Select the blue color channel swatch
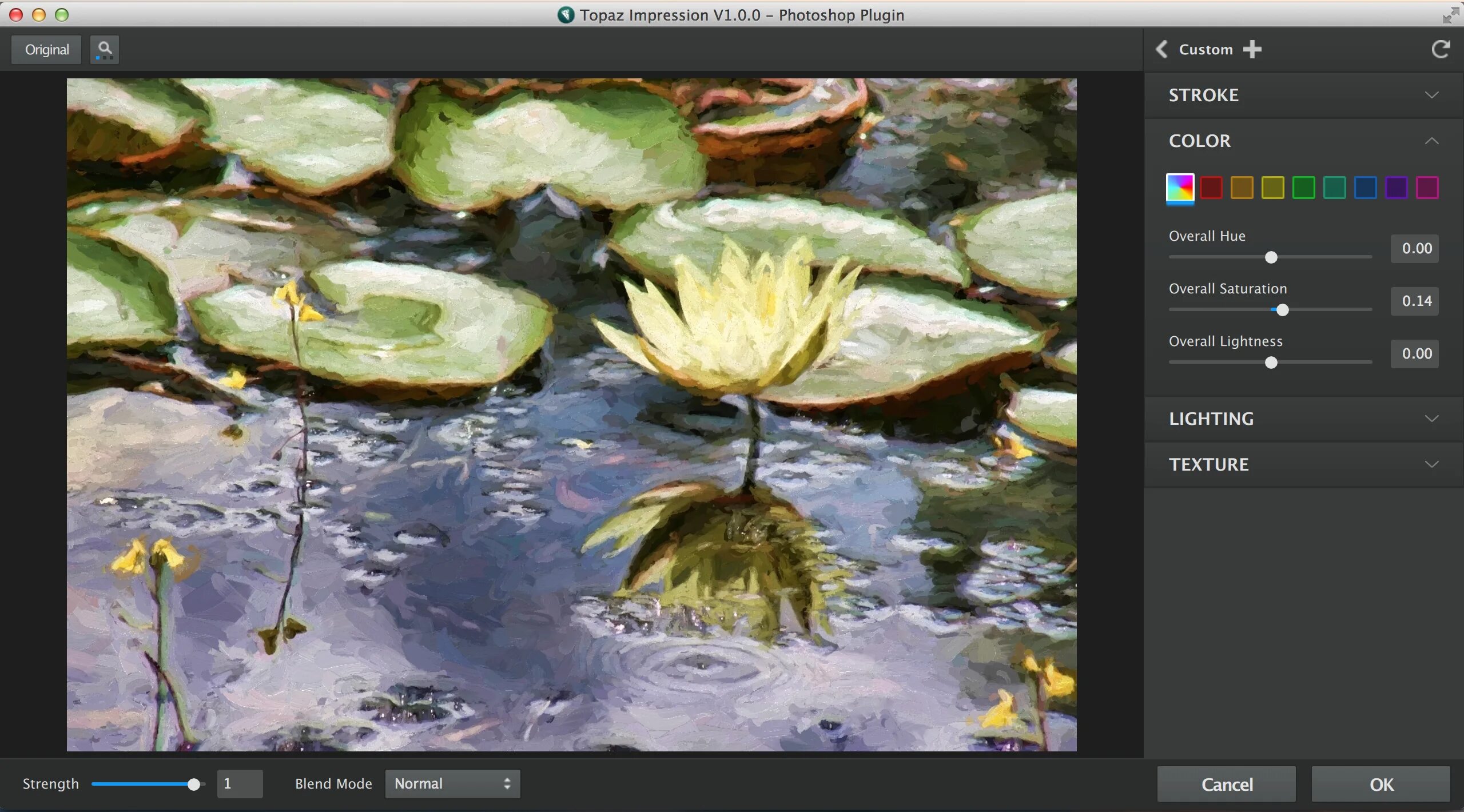1464x812 pixels. pos(1365,188)
